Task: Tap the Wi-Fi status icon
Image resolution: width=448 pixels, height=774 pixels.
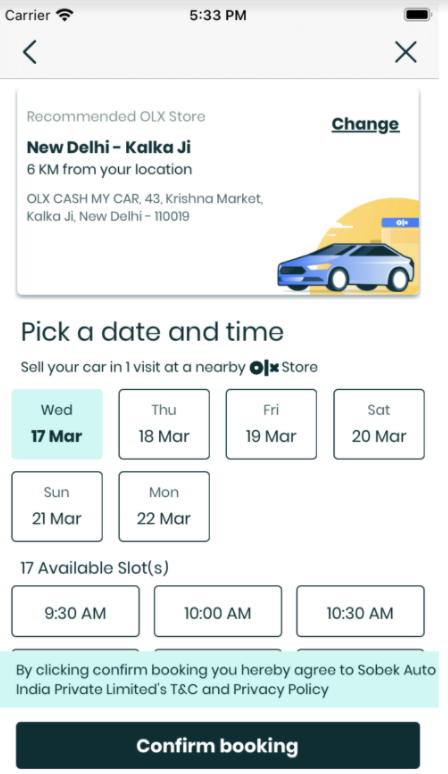Action: (x=65, y=15)
